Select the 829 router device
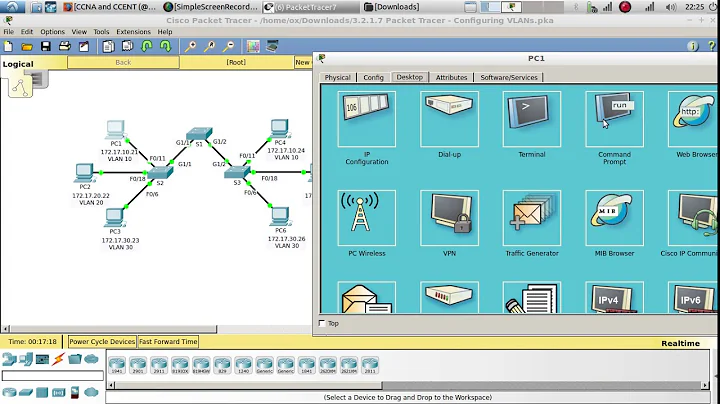The height and width of the screenshot is (404, 720). click(222, 365)
